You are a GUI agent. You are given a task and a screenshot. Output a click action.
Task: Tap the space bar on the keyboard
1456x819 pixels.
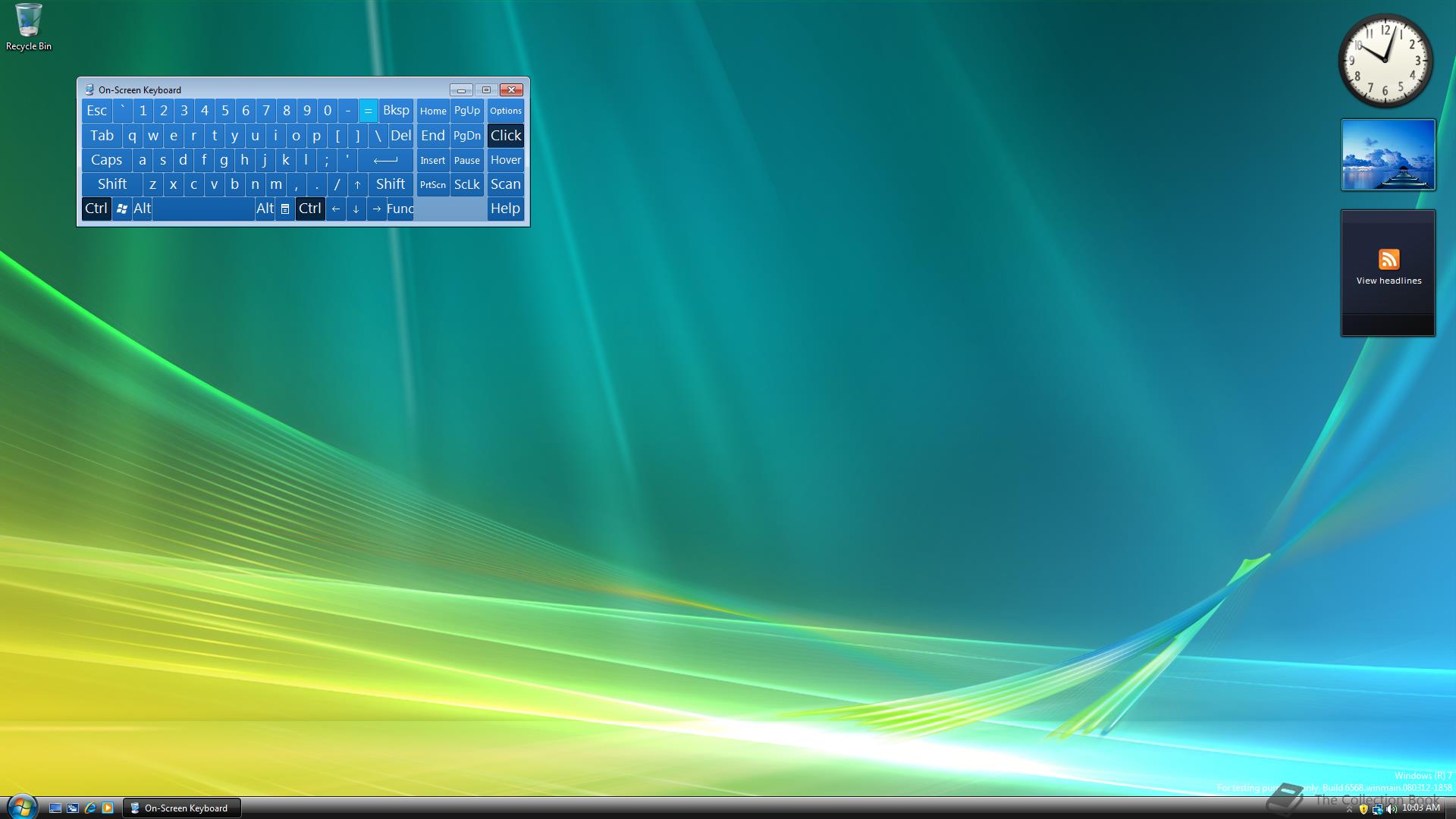click(203, 209)
